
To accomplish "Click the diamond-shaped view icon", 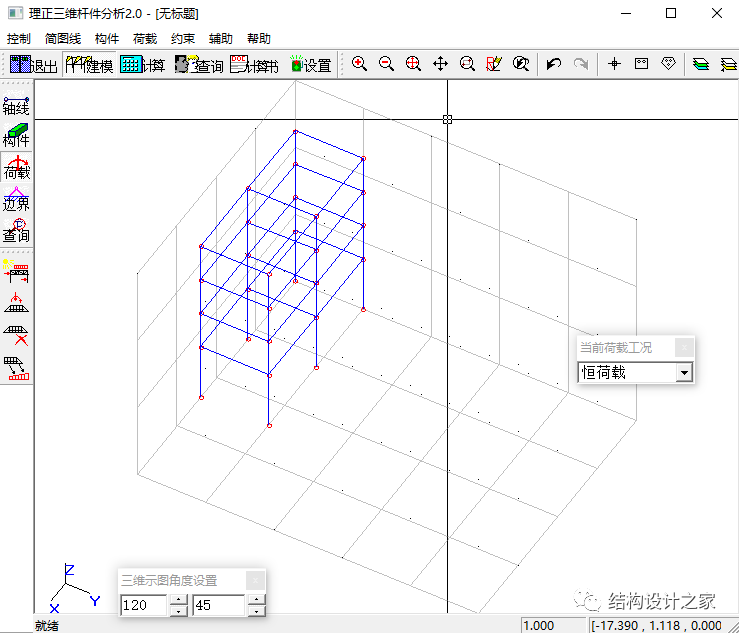I will coord(668,64).
